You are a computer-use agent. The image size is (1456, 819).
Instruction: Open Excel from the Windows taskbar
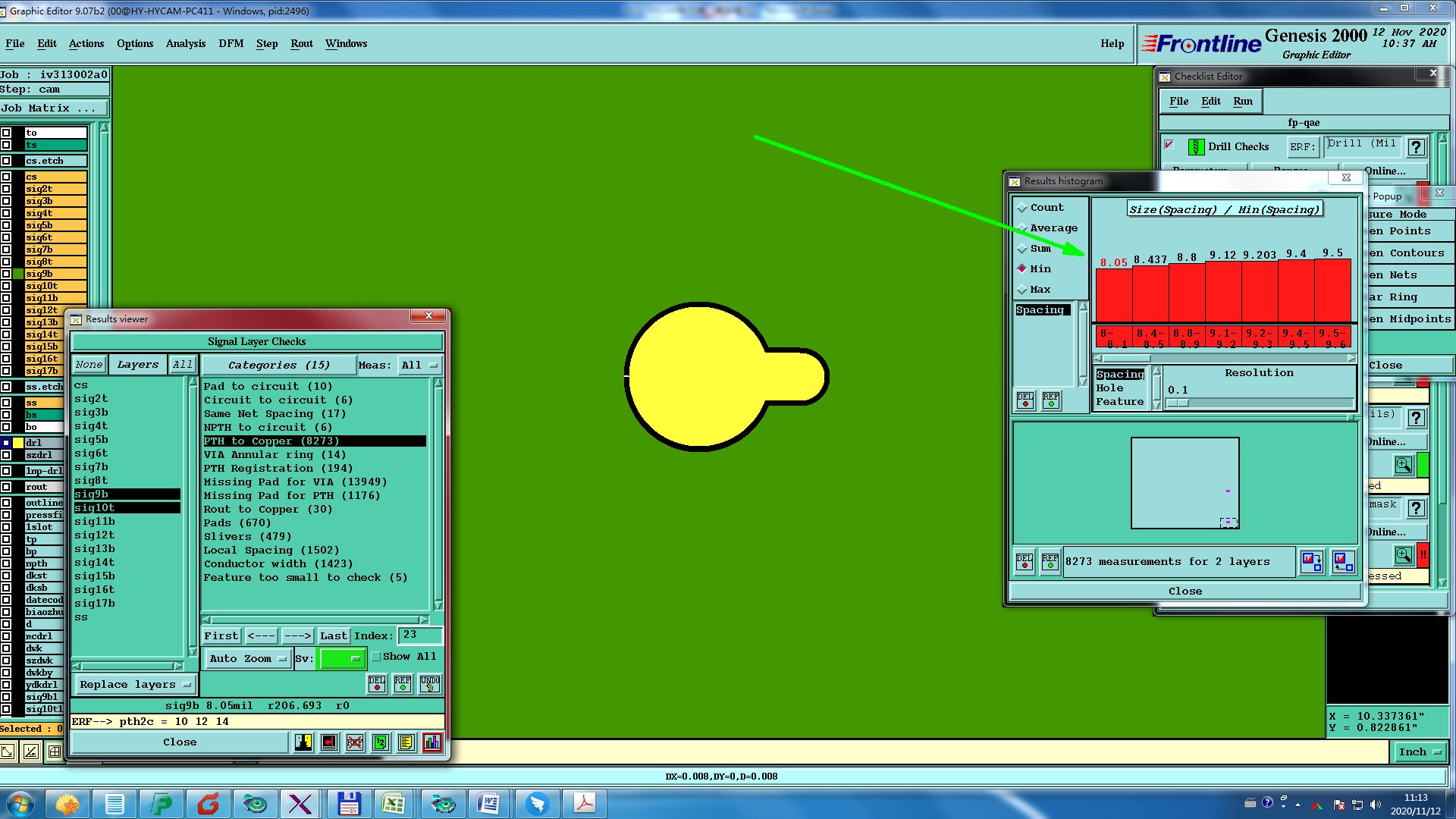point(394,803)
